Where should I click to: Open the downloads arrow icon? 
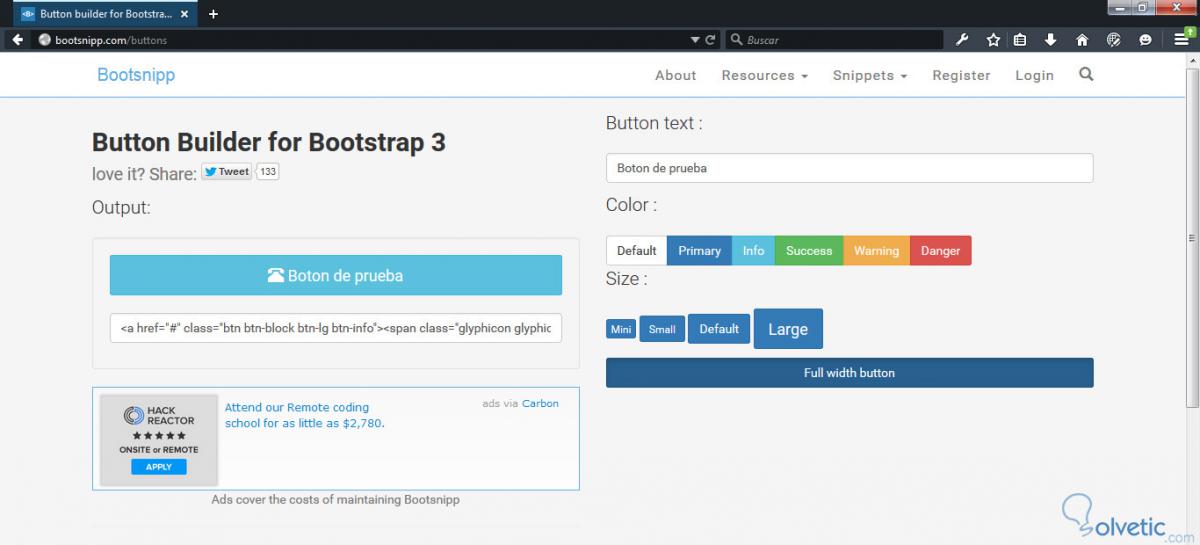coord(1051,40)
